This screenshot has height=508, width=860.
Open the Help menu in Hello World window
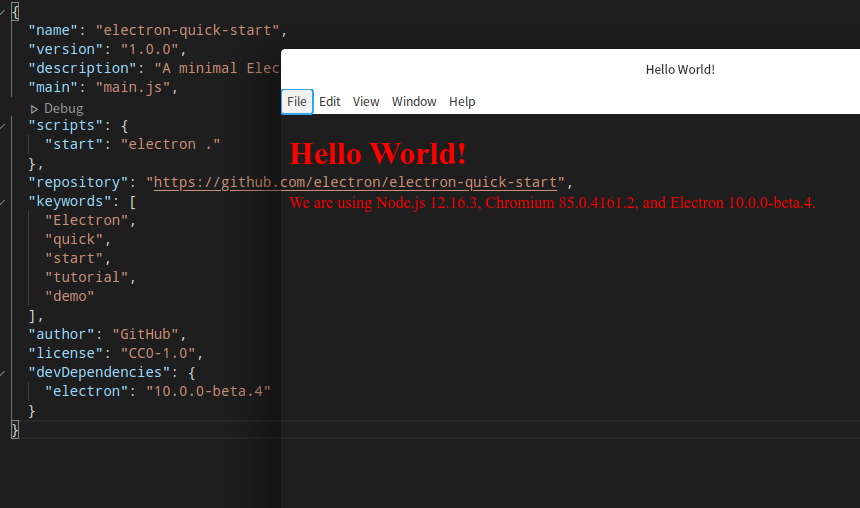(462, 102)
